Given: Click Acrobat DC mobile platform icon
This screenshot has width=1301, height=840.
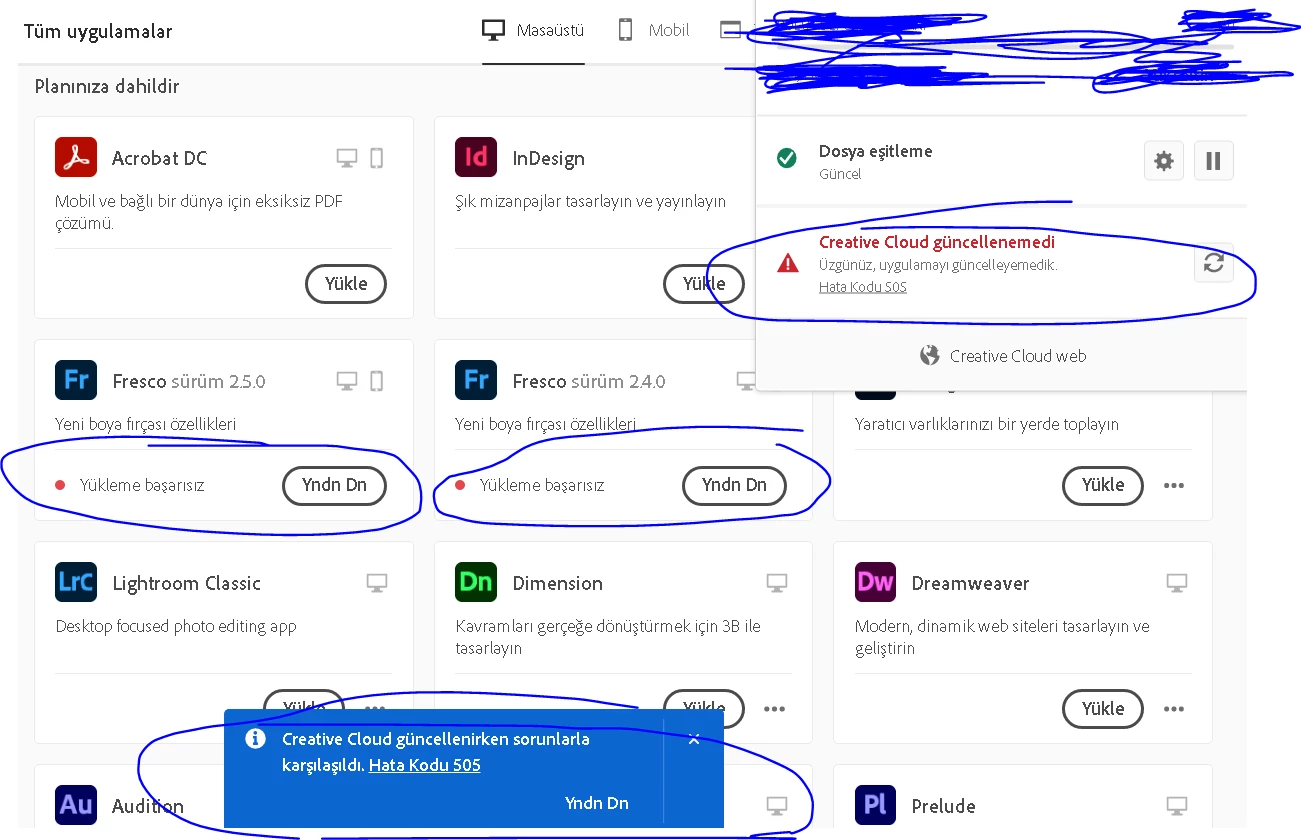Looking at the screenshot, I should [x=377, y=158].
